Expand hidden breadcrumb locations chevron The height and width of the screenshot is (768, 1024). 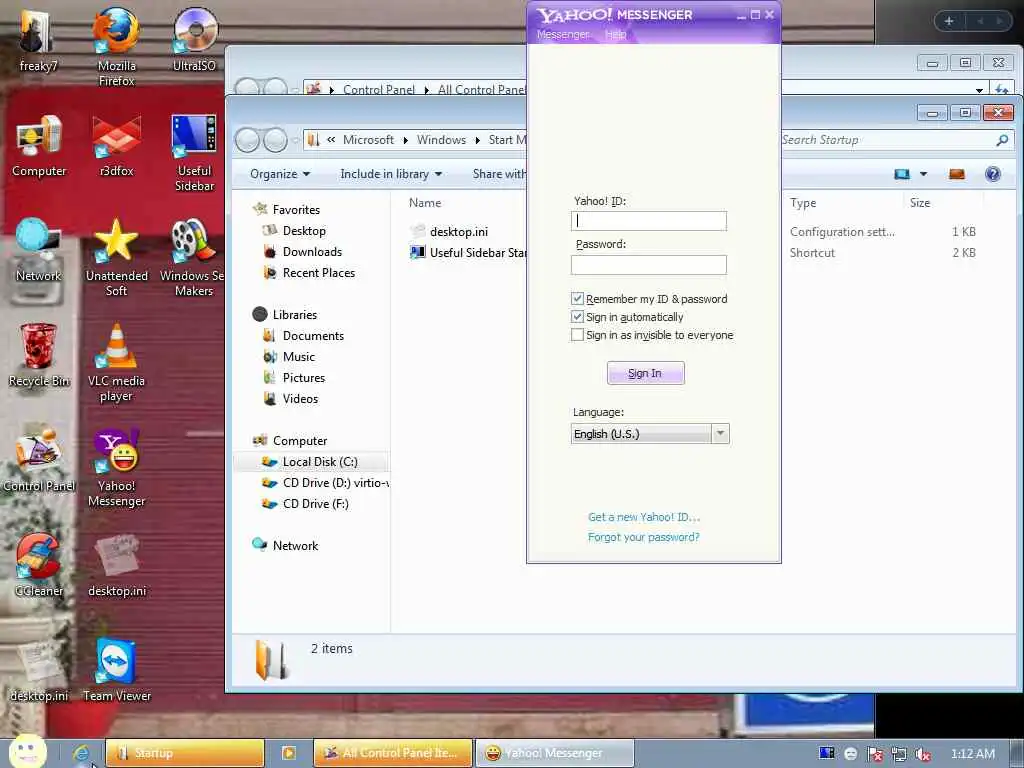click(331, 139)
